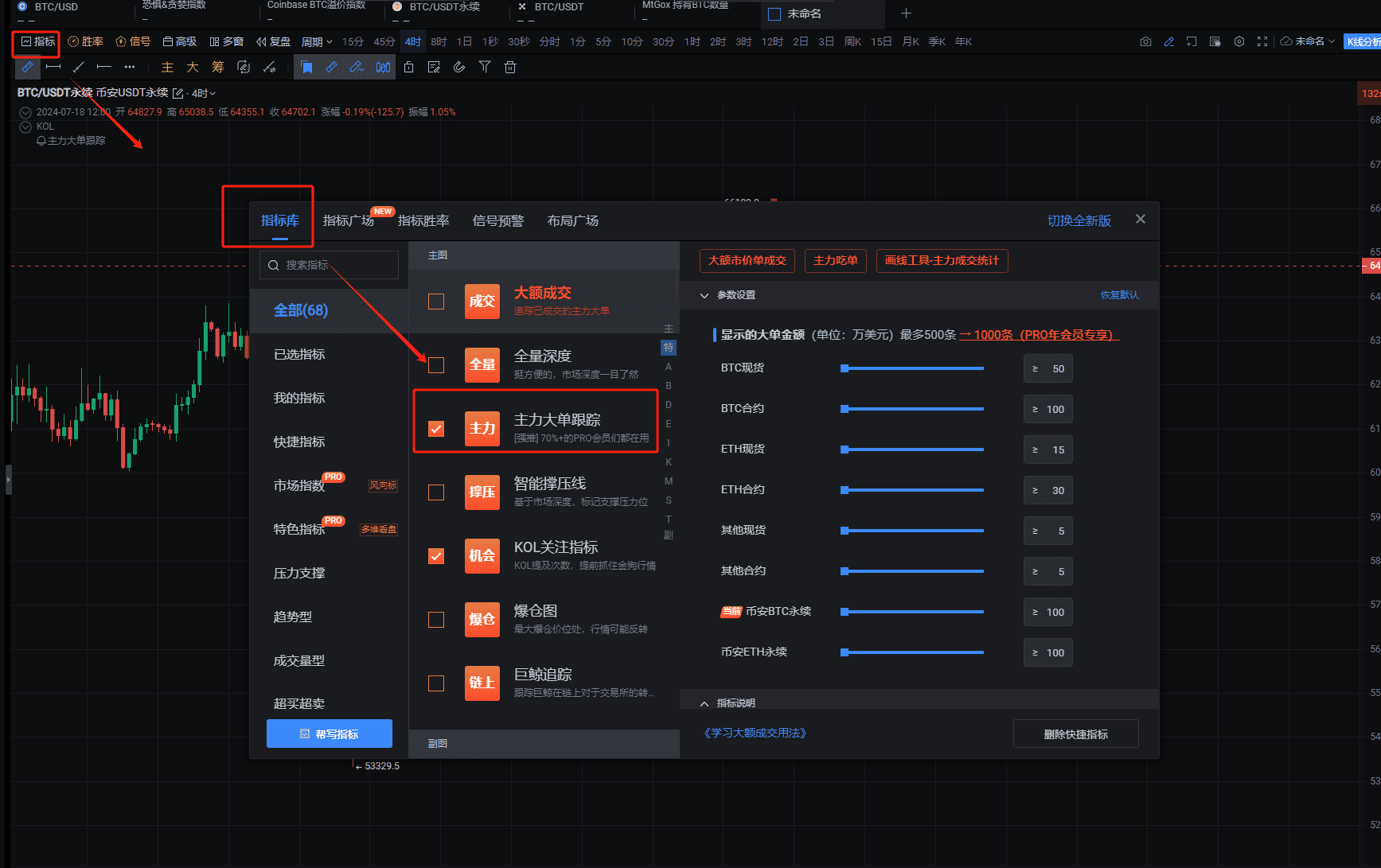Open the 布局广场 tab

[x=573, y=221]
